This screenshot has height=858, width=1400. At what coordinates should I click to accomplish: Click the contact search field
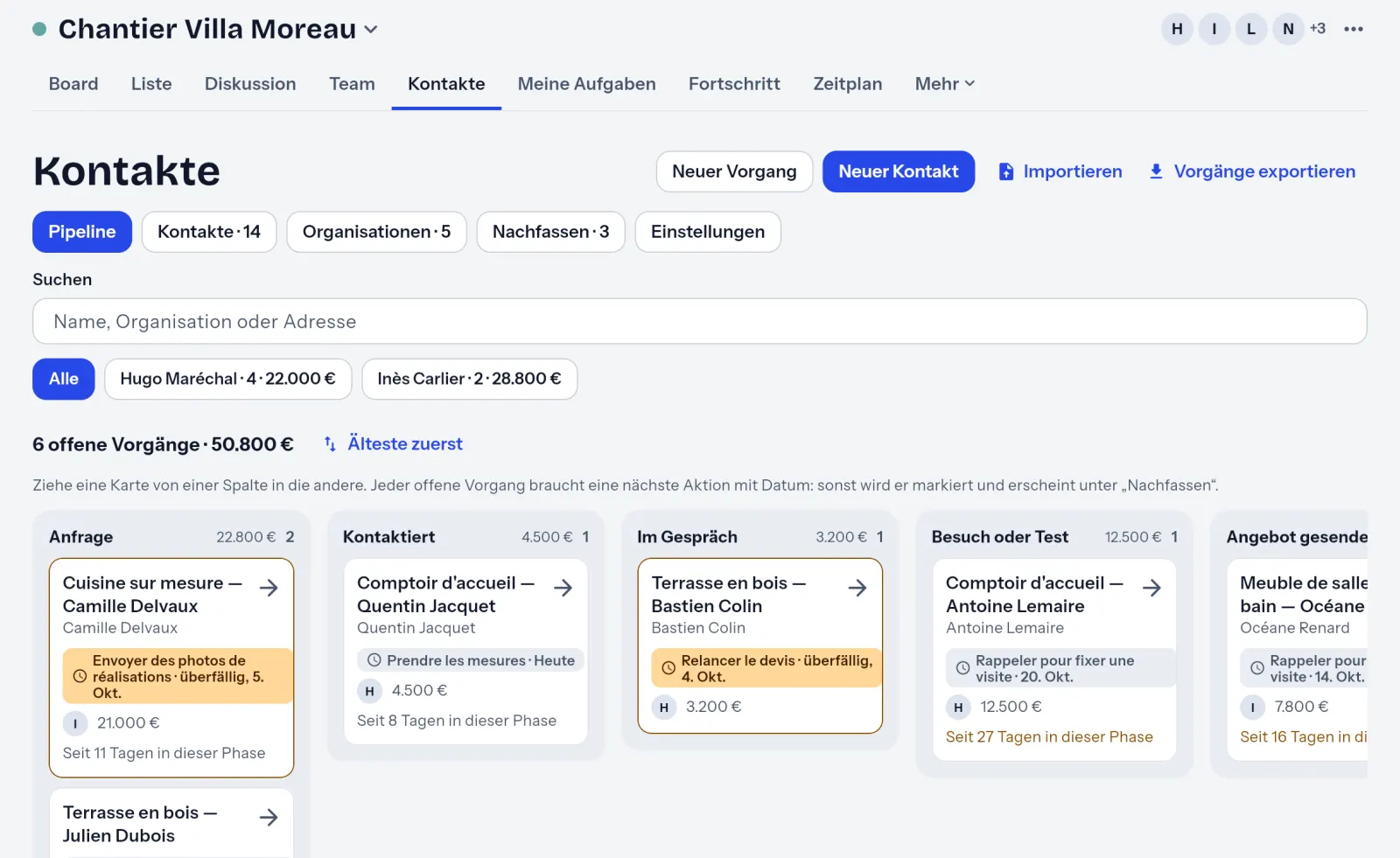[x=700, y=321]
